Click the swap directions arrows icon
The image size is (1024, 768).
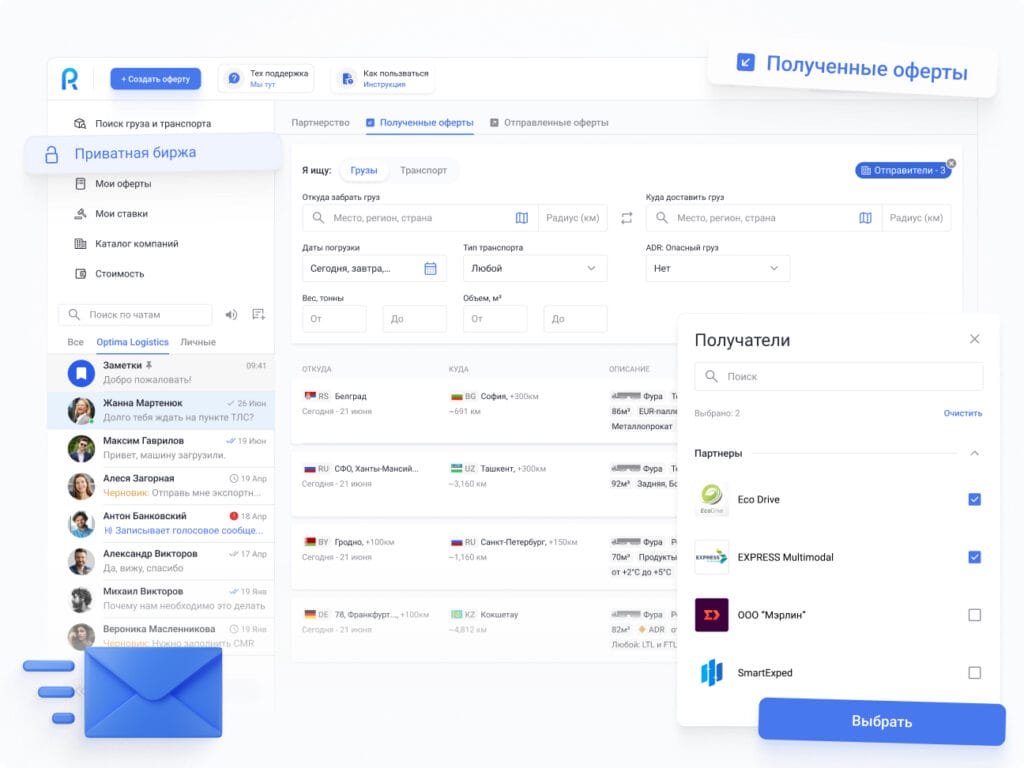(627, 217)
